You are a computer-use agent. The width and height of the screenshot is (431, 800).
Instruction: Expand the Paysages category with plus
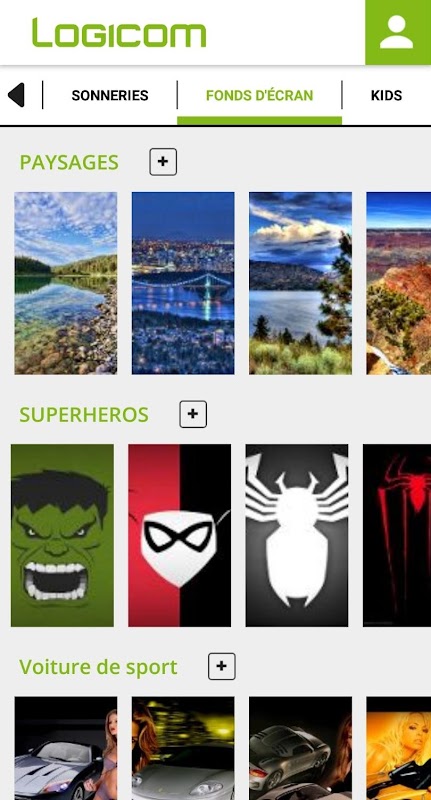tap(163, 162)
